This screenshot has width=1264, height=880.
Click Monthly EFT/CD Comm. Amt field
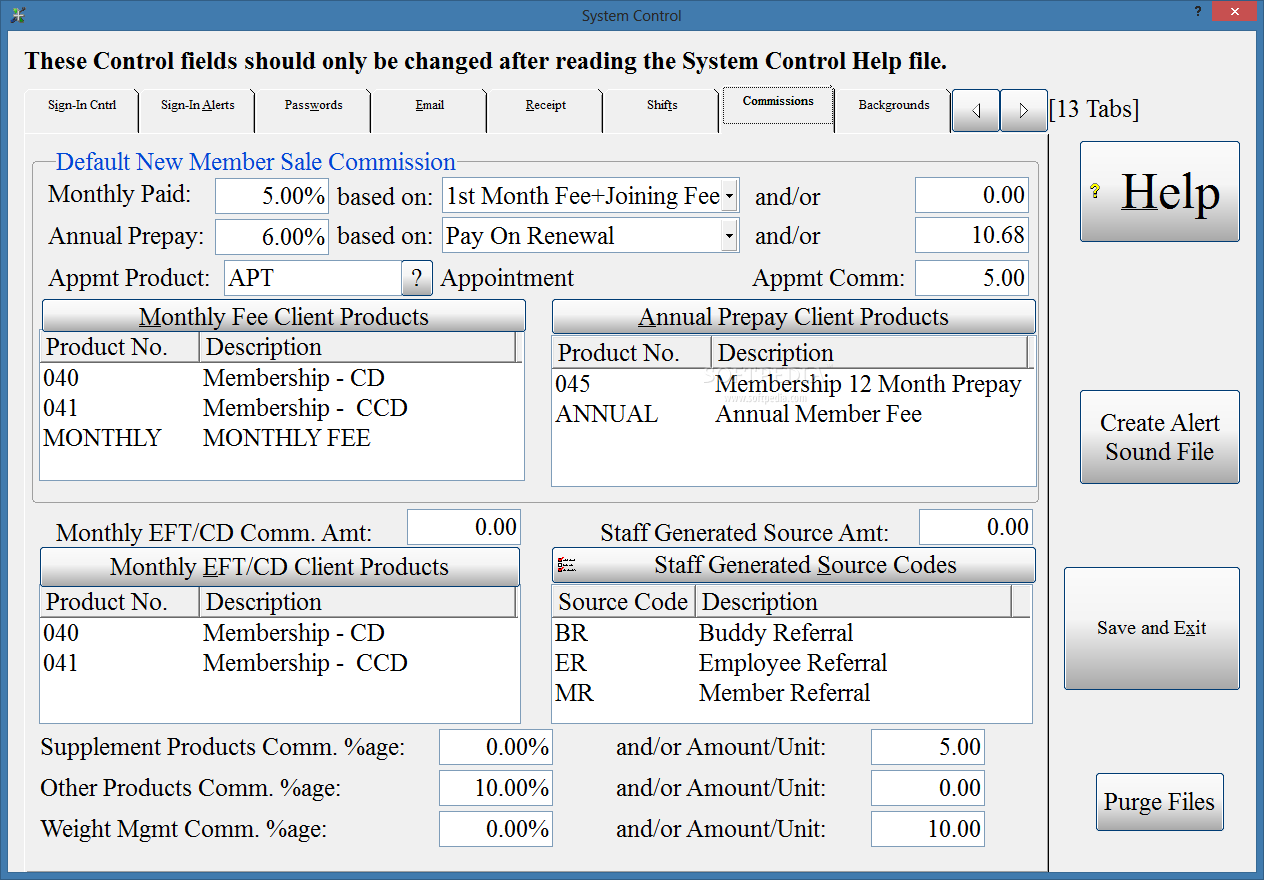pyautogui.click(x=464, y=527)
